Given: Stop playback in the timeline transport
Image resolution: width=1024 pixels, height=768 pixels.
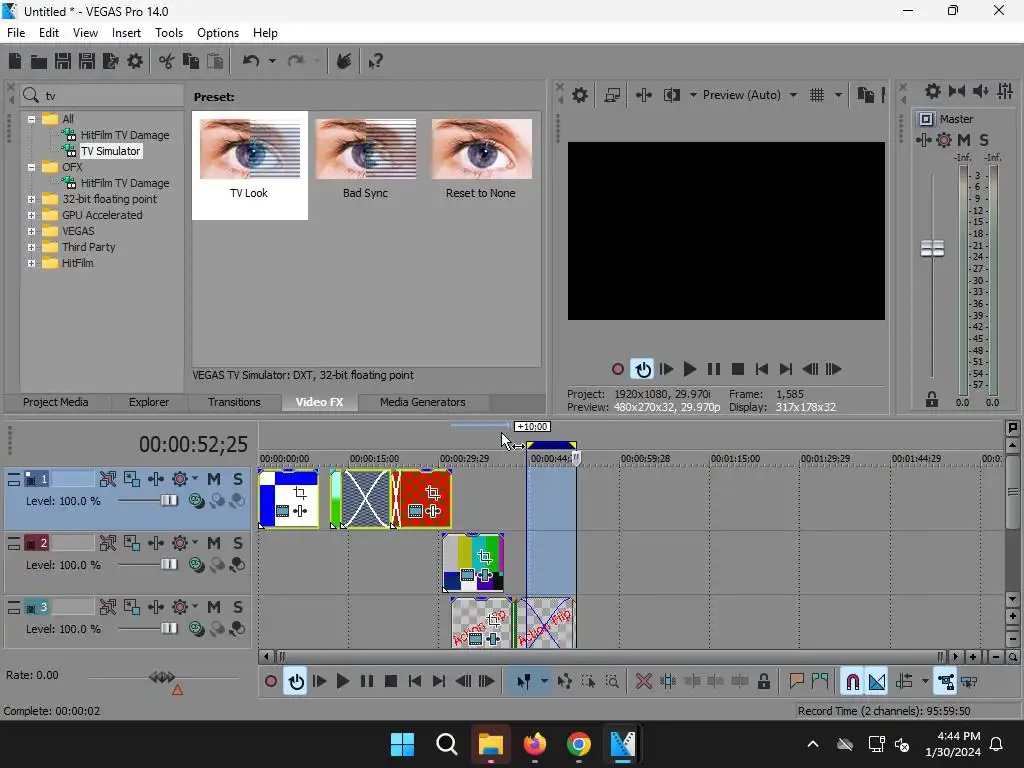Looking at the screenshot, I should point(391,681).
